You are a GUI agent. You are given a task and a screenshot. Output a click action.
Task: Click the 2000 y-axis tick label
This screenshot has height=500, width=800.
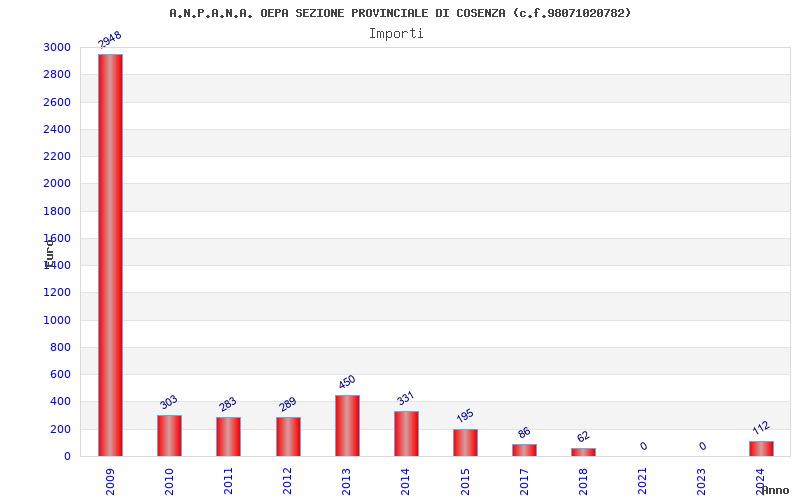click(57, 183)
